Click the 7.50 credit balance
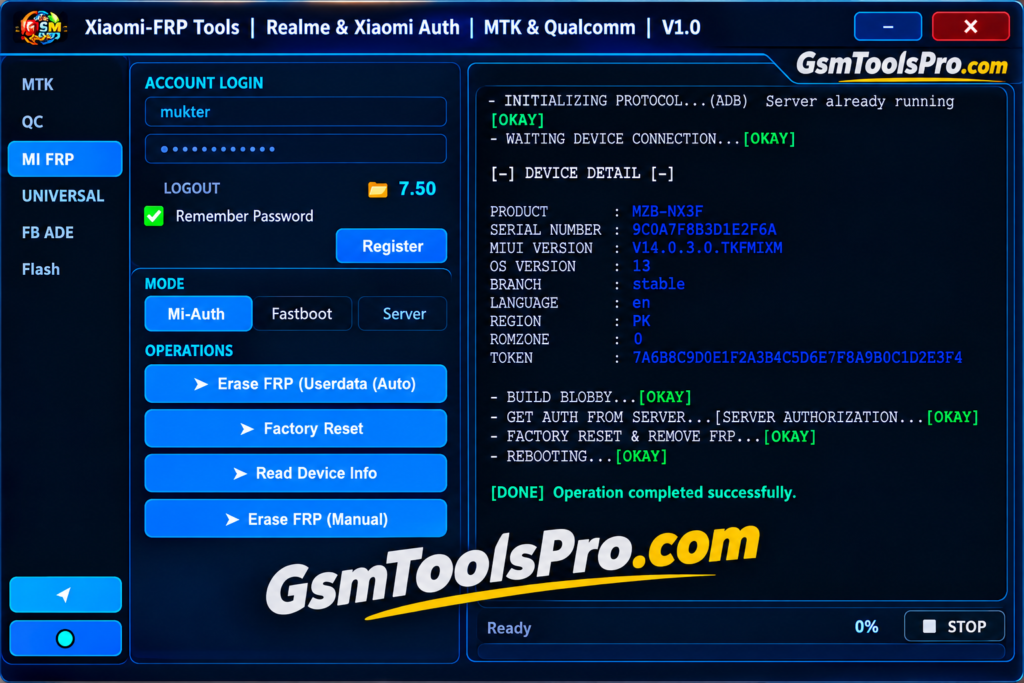Screen dimensions: 1024x683 417,189
